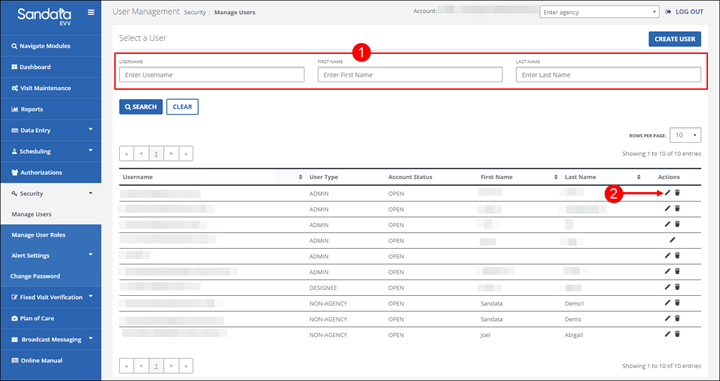The width and height of the screenshot is (720, 381).
Task: Click the trash icon for Sandata Demo user
Action: (677, 319)
